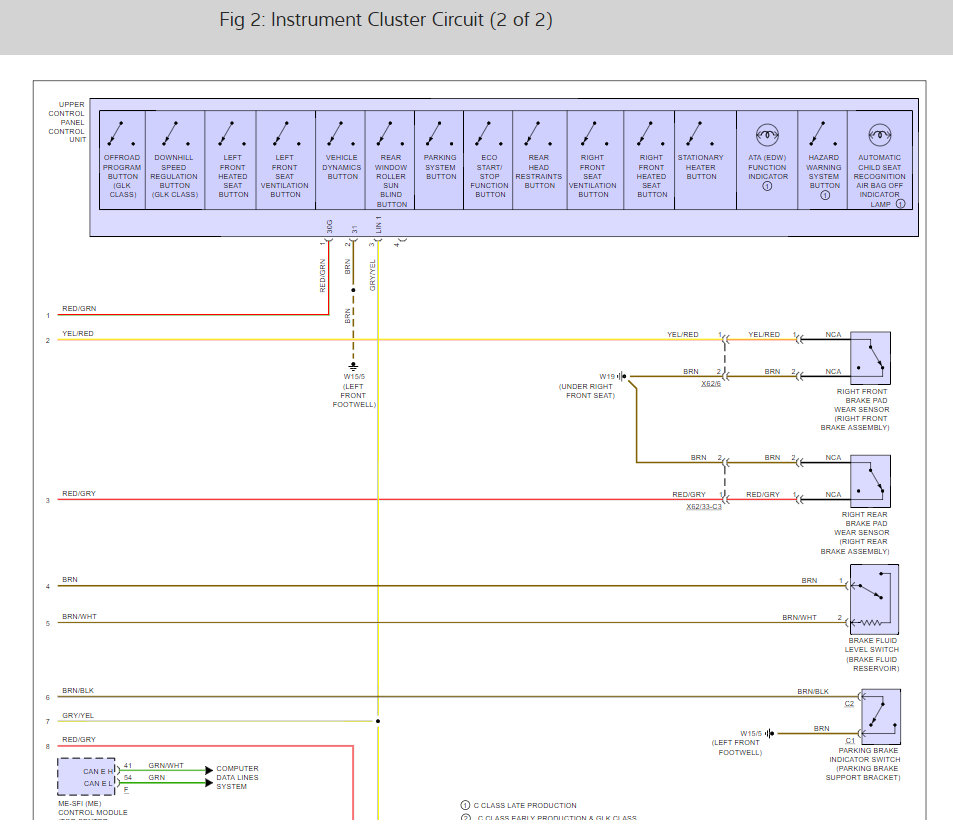Click the Parking Brake Support Bracket label

tap(863, 773)
